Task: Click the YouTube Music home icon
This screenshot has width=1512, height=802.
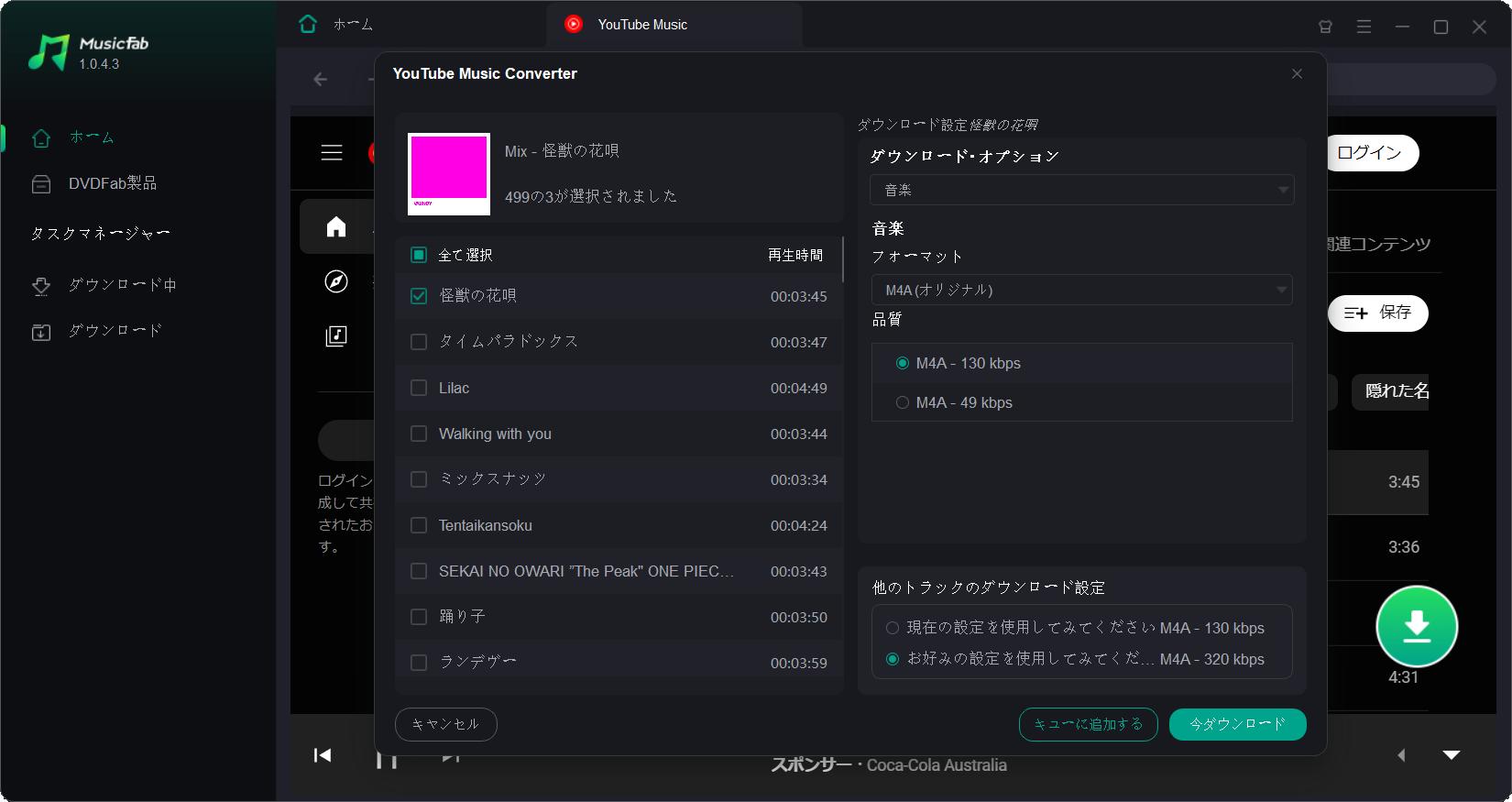Action: 336,226
